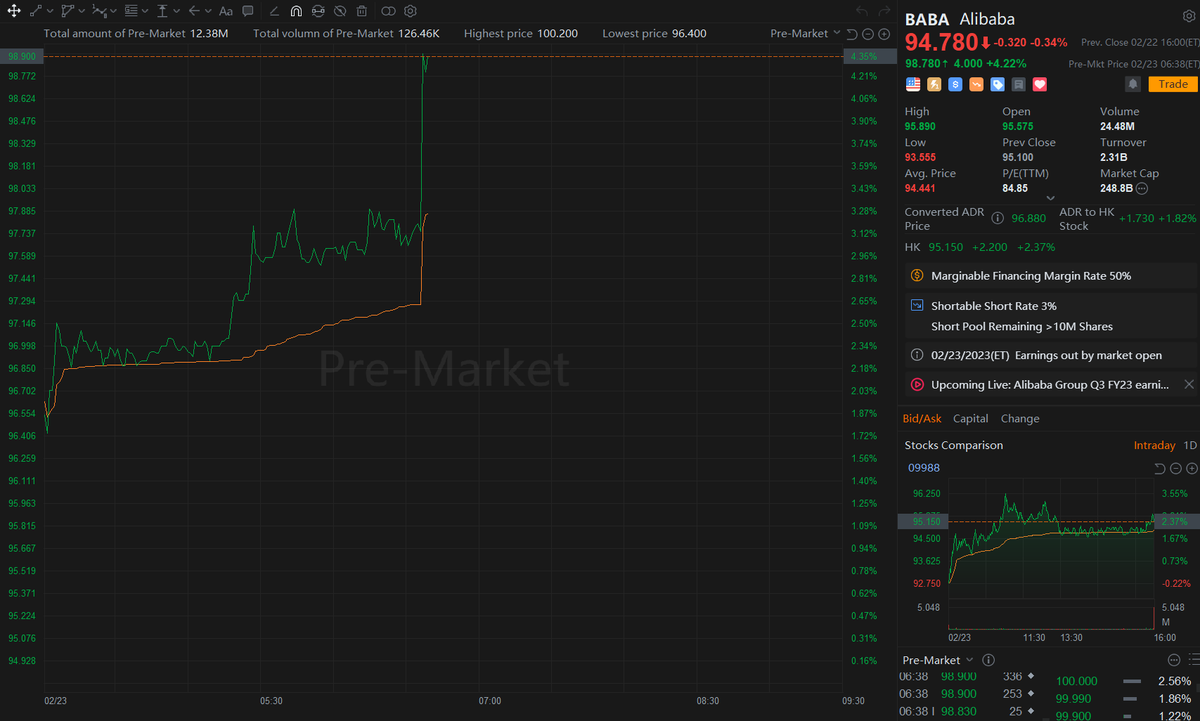Click the blue price tag badge
Image resolution: width=1200 pixels, height=721 pixels.
[997, 85]
